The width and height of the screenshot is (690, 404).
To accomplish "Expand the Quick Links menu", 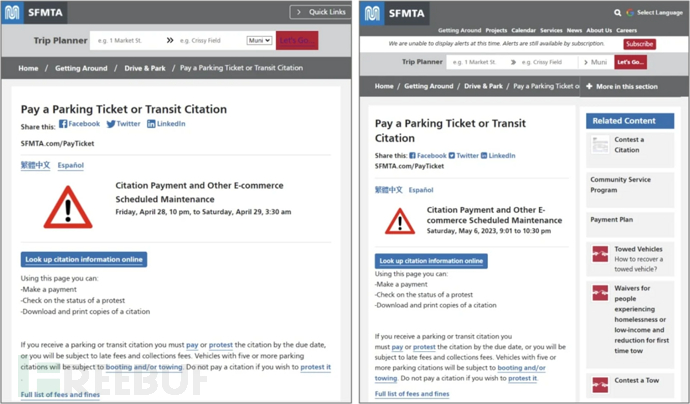I will (x=320, y=12).
